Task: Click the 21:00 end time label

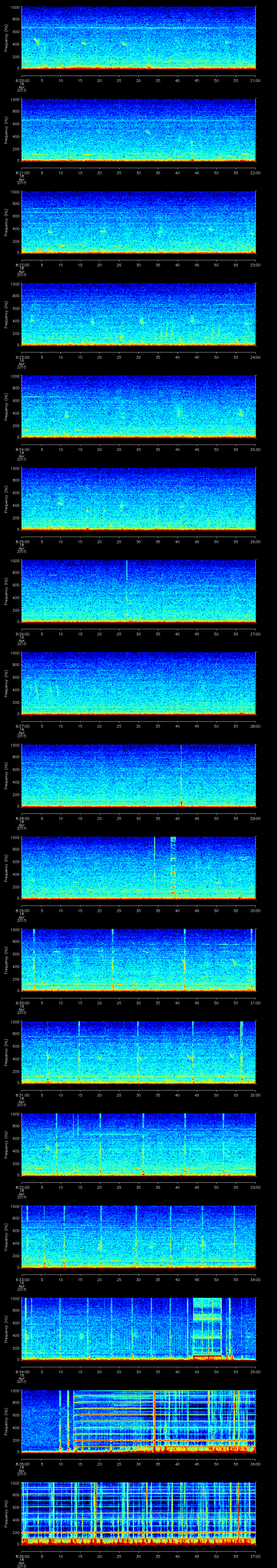Action: [x=256, y=80]
